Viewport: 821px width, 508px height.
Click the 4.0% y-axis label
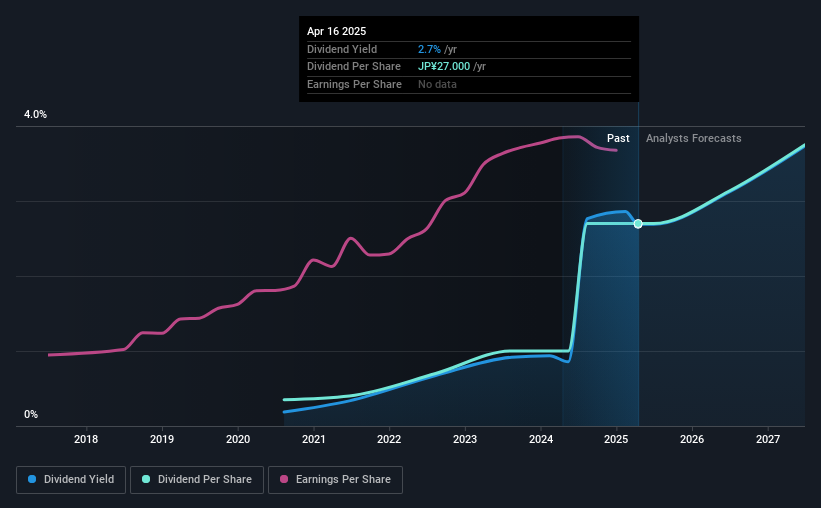(35, 114)
